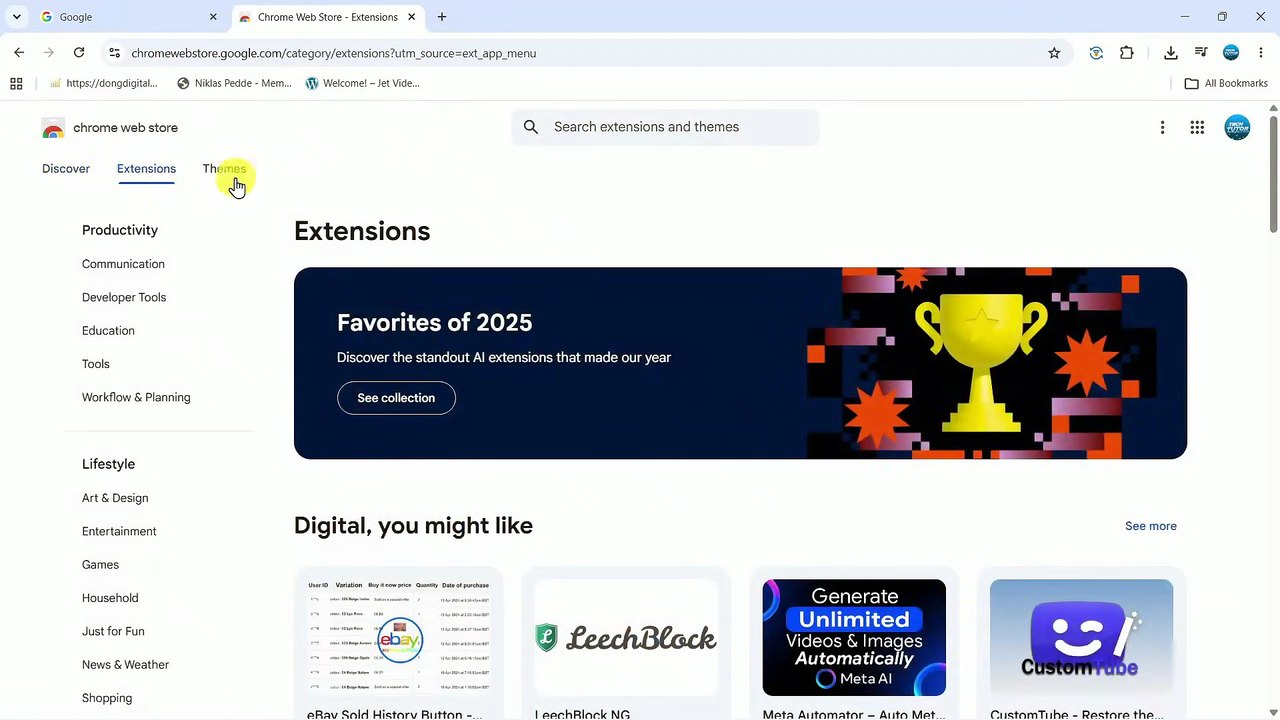Open the tab search dropdown arrow
The height and width of the screenshot is (720, 1280).
[x=16, y=17]
